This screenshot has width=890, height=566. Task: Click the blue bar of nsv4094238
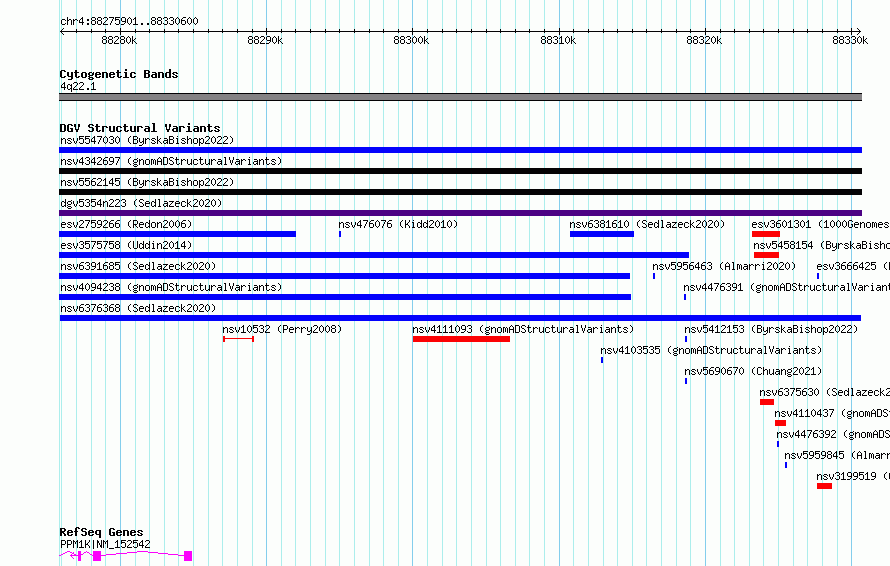coord(345,297)
